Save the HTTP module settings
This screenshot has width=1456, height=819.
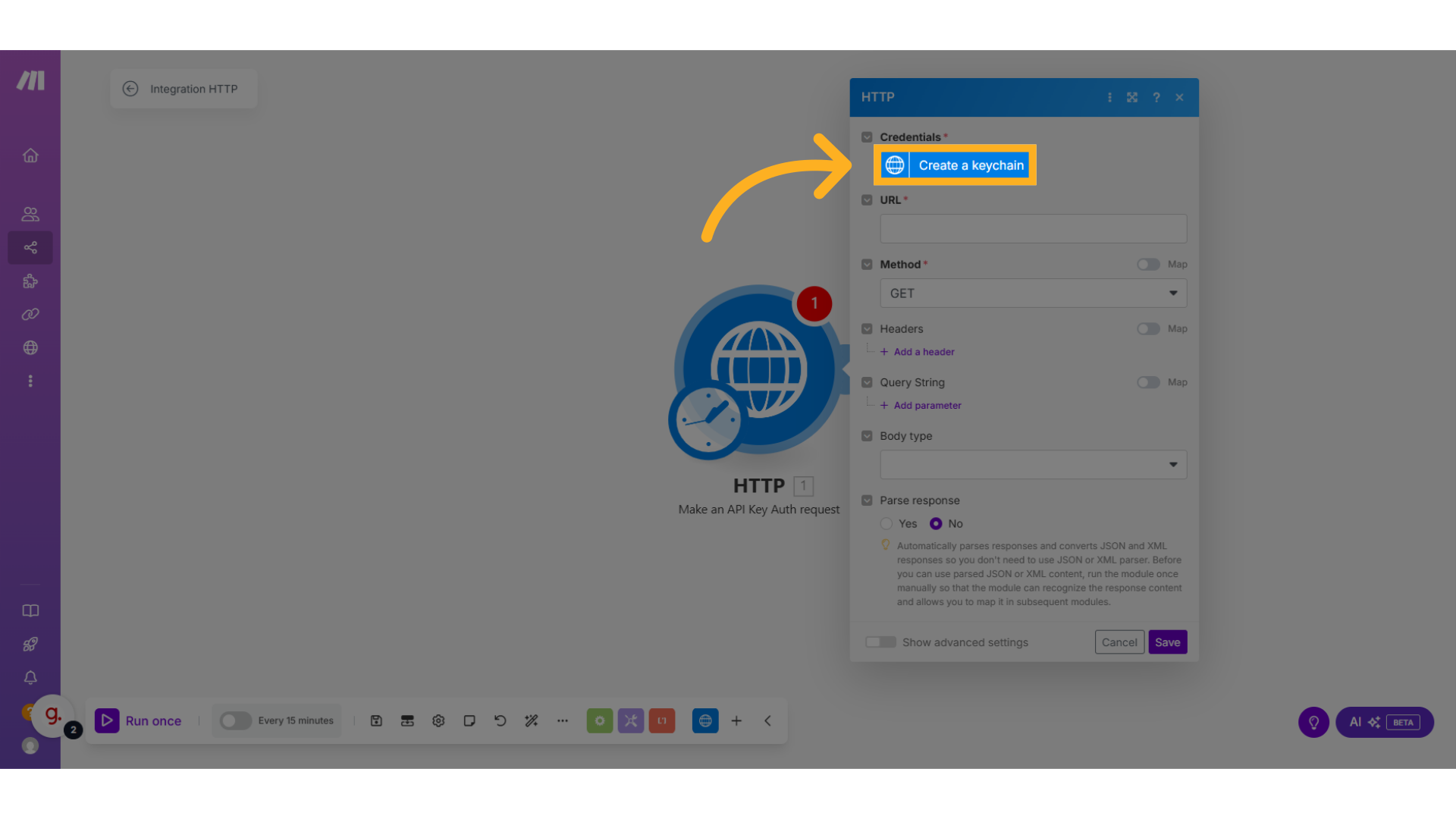pos(1167,642)
